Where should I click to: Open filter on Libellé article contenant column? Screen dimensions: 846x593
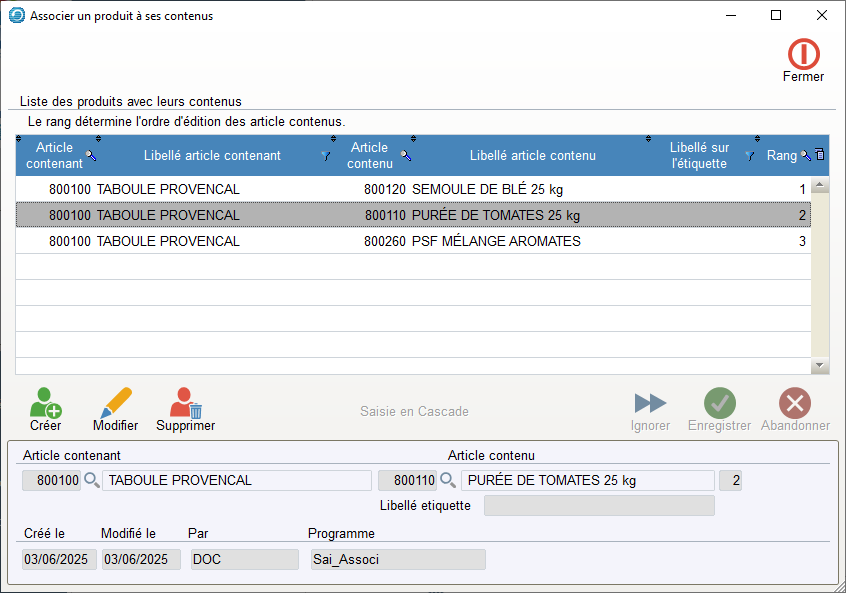coord(326,156)
